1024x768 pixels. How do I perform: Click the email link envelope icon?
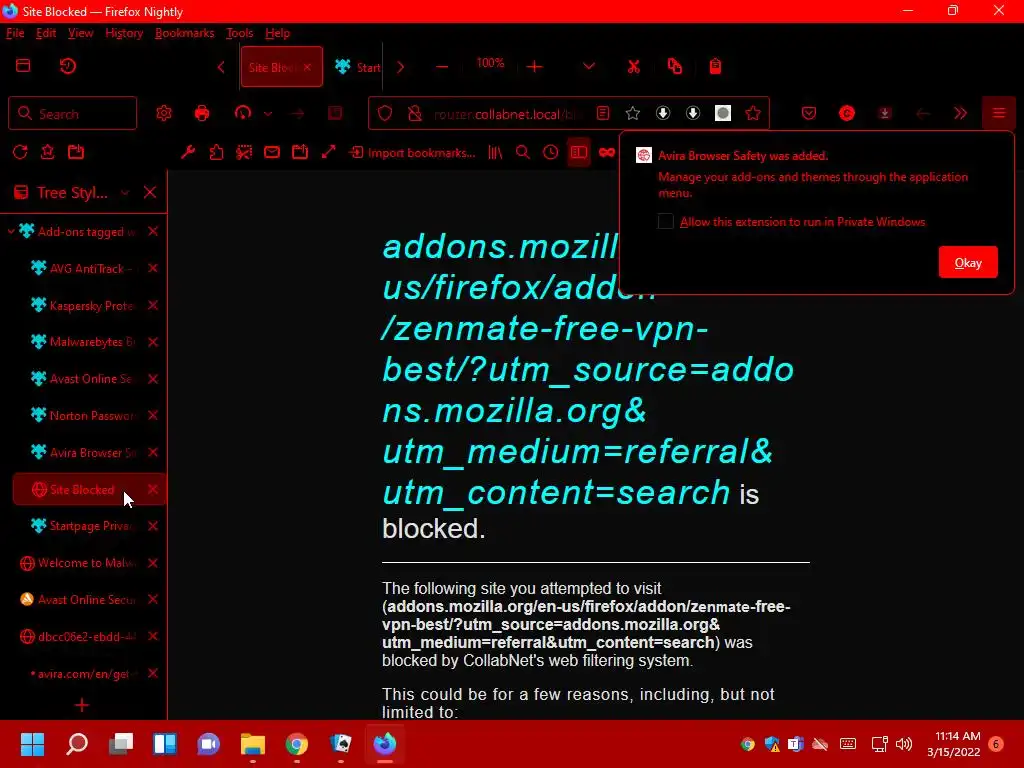click(x=272, y=152)
